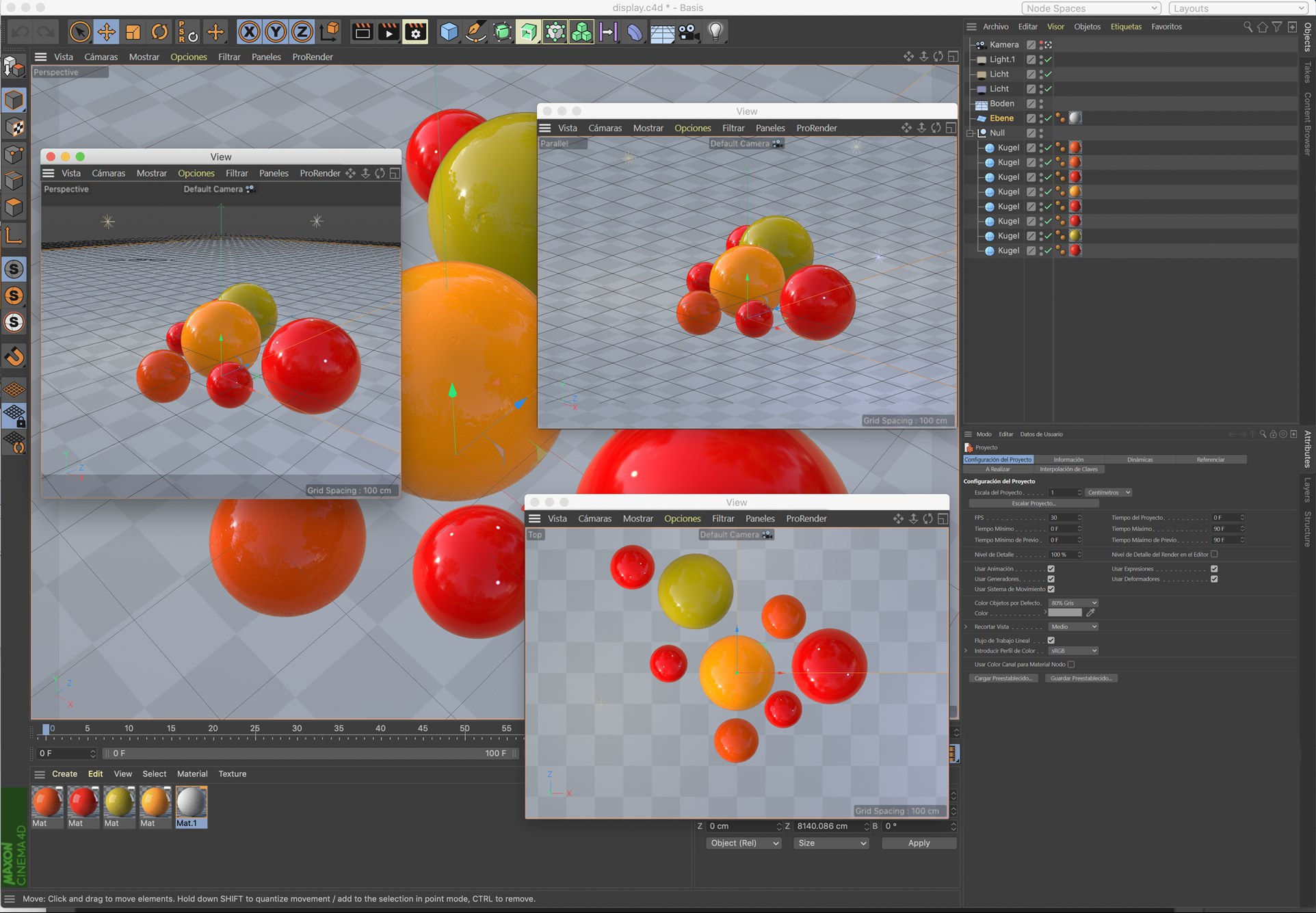This screenshot has height=913, width=1316.
Task: Select the Live Selection tool
Action: pos(80,32)
